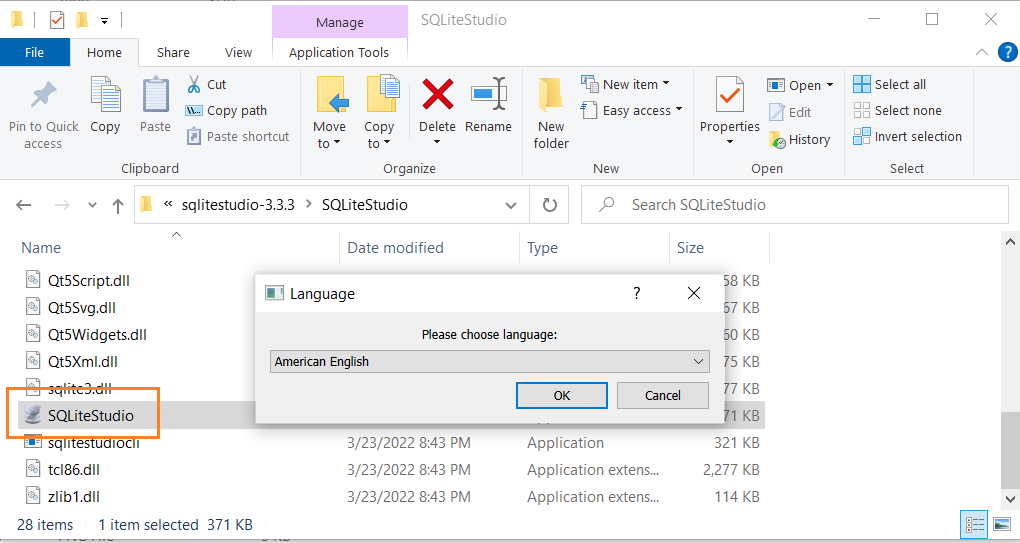Switch to the Share tab
Screen dimensions: 1020x543
click(173, 53)
